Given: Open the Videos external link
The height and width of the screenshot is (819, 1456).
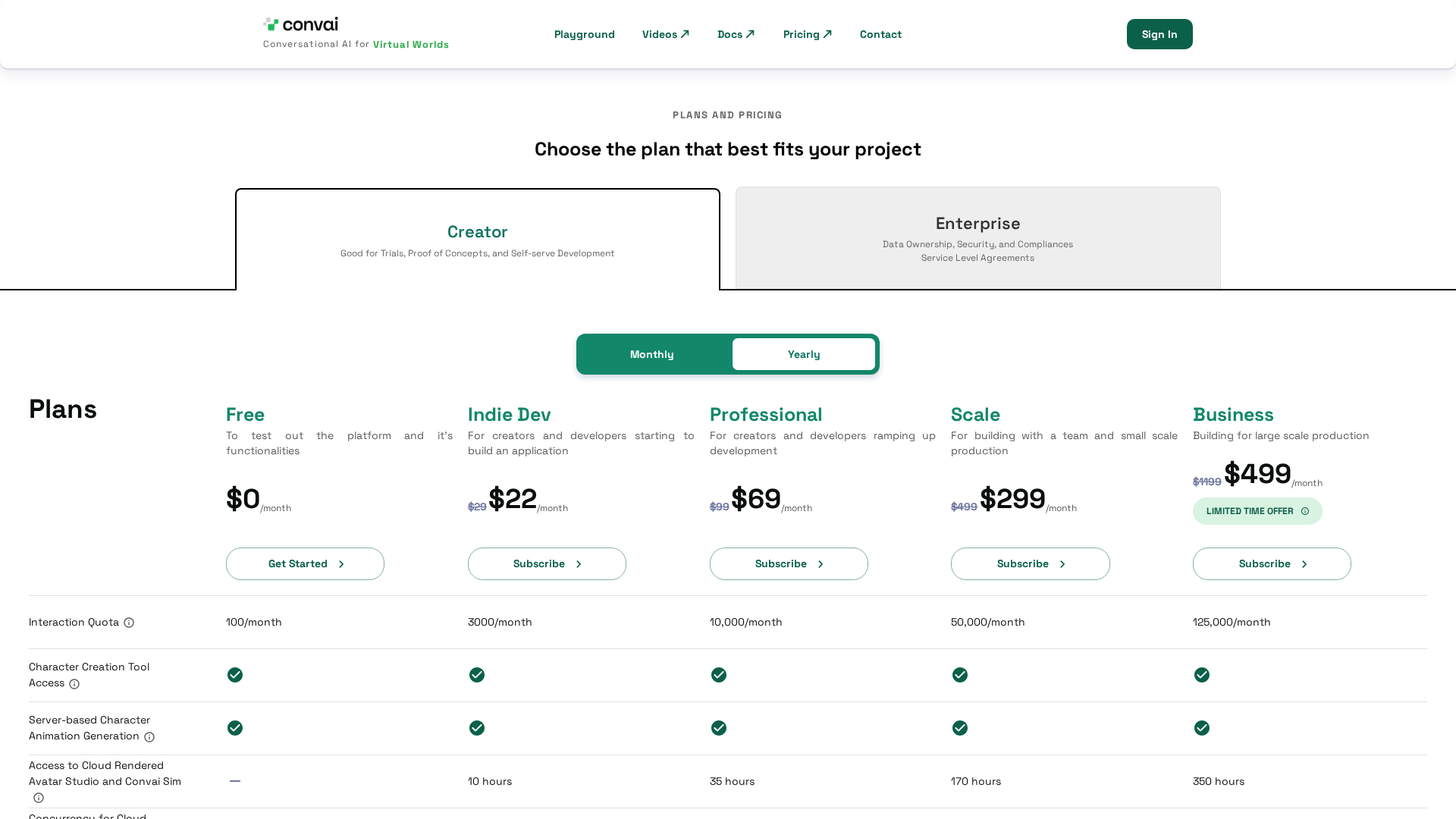Looking at the screenshot, I should (x=666, y=34).
